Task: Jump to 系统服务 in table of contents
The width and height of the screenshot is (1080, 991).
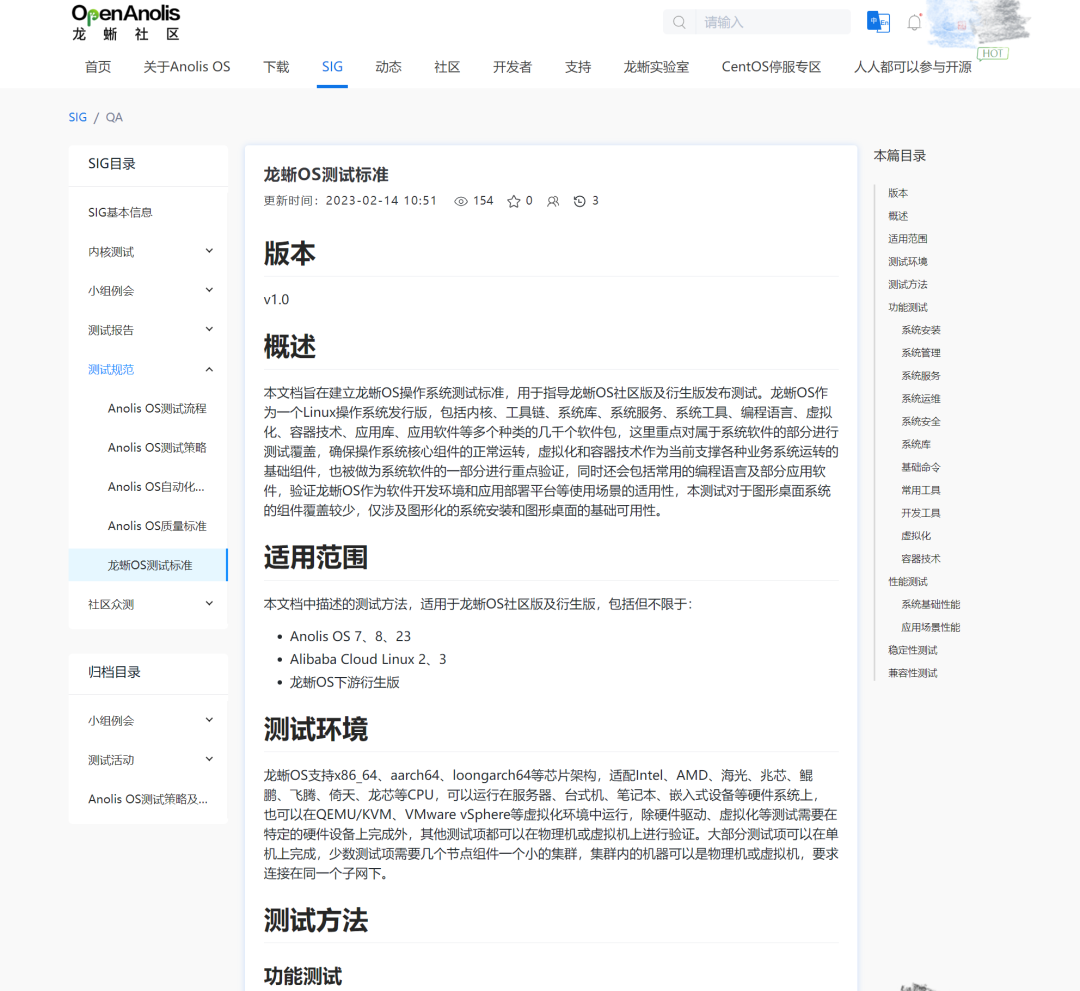Action: (921, 375)
